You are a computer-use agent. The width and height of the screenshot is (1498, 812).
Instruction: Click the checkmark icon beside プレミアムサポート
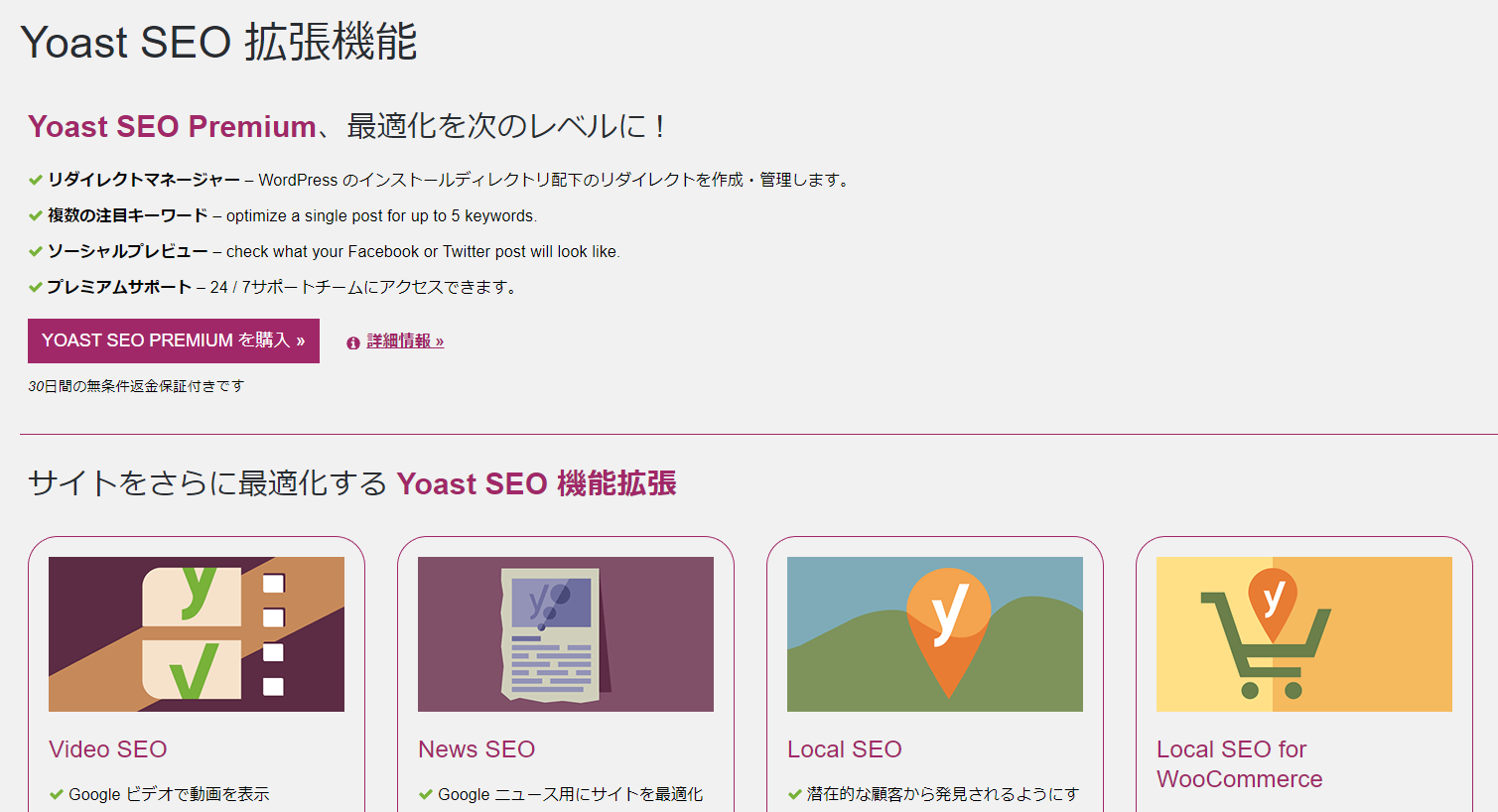pyautogui.click(x=36, y=288)
